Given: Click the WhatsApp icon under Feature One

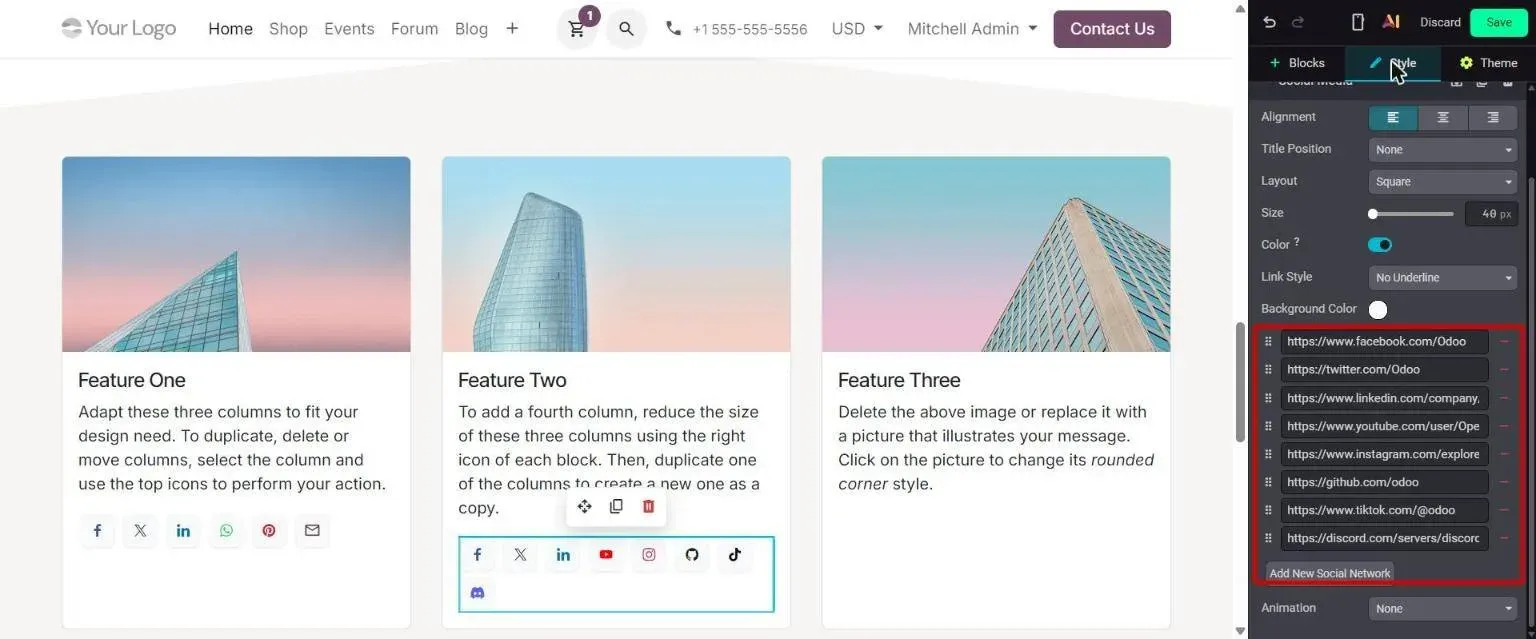Looking at the screenshot, I should (x=226, y=530).
